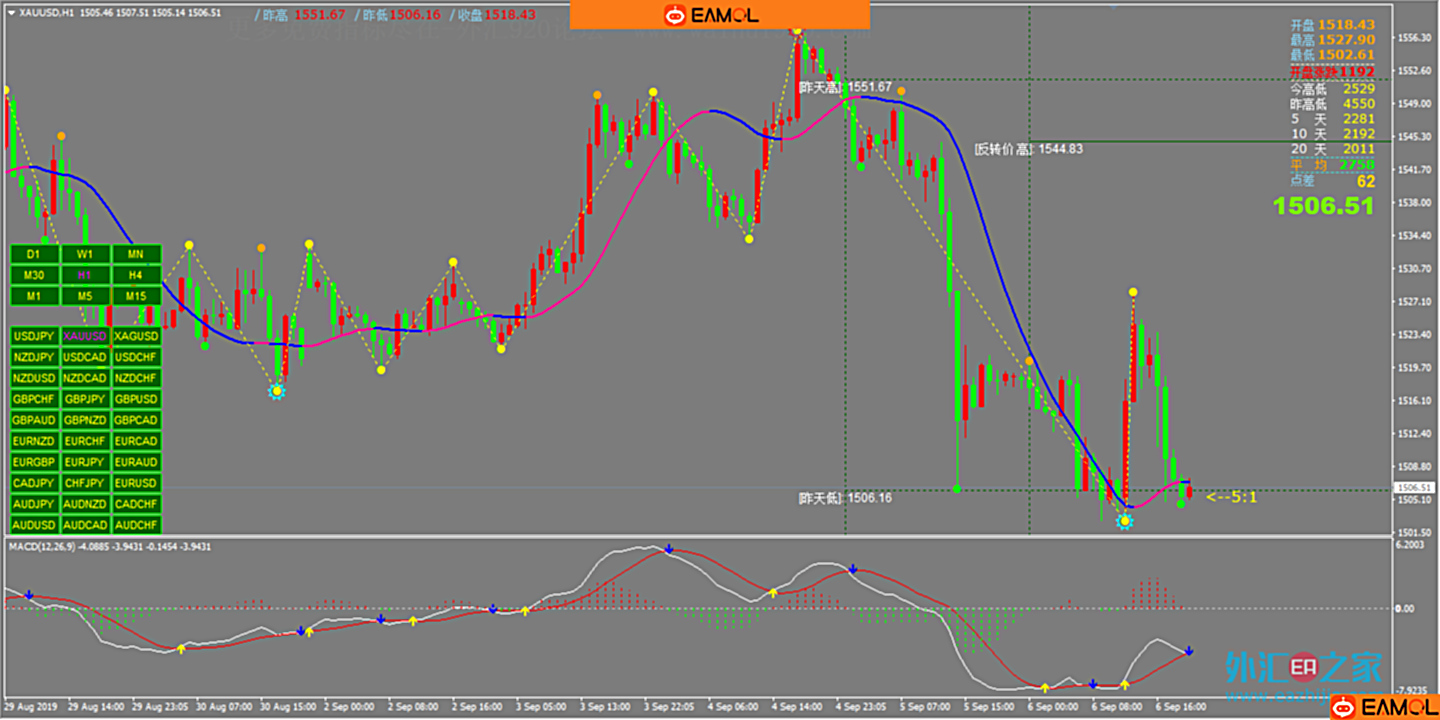This screenshot has width=1440, height=720.
Task: Click the EAMOL robot logo in top banner
Action: [x=675, y=15]
